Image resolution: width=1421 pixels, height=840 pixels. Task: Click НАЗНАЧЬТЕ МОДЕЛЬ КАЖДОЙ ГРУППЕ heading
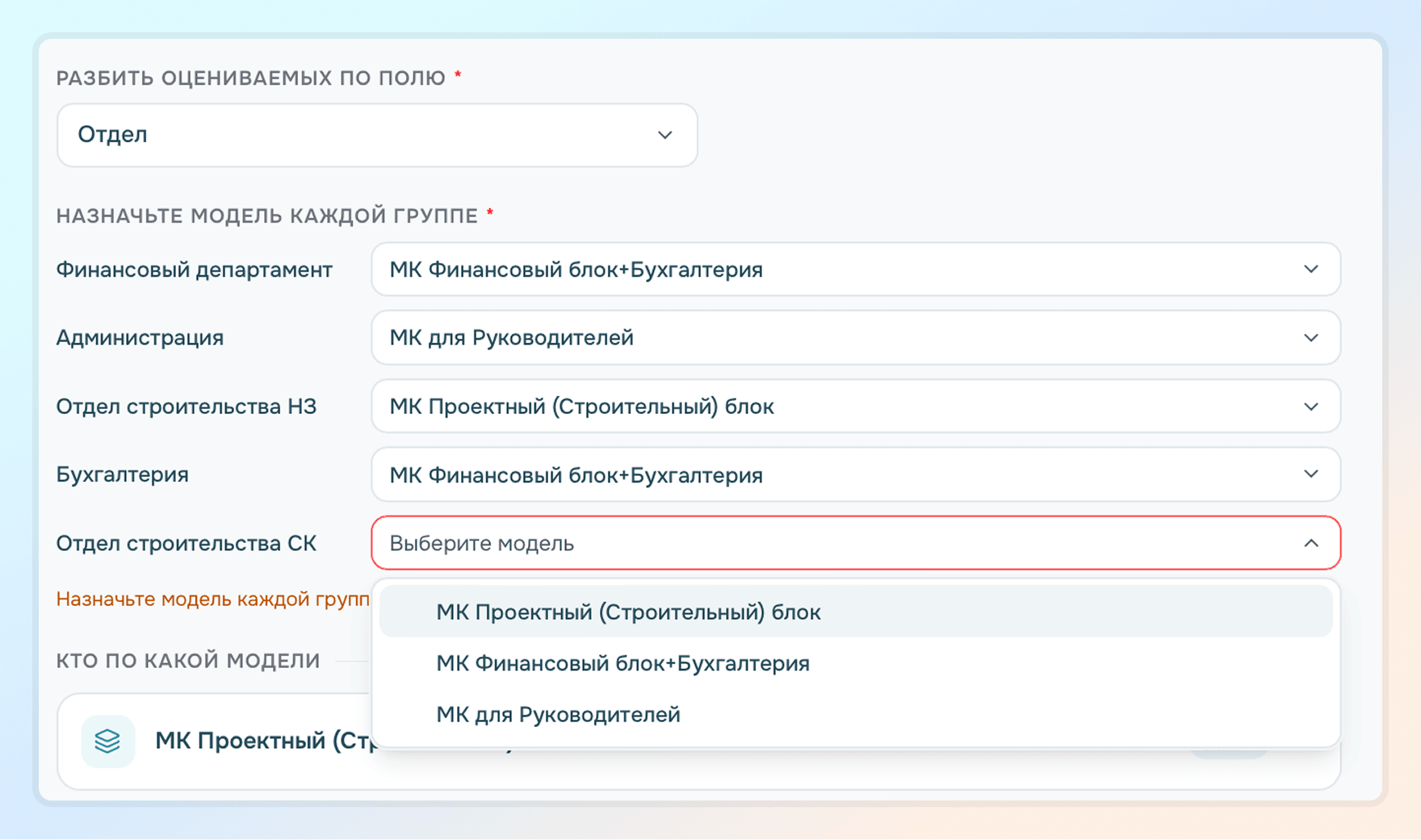click(x=267, y=215)
